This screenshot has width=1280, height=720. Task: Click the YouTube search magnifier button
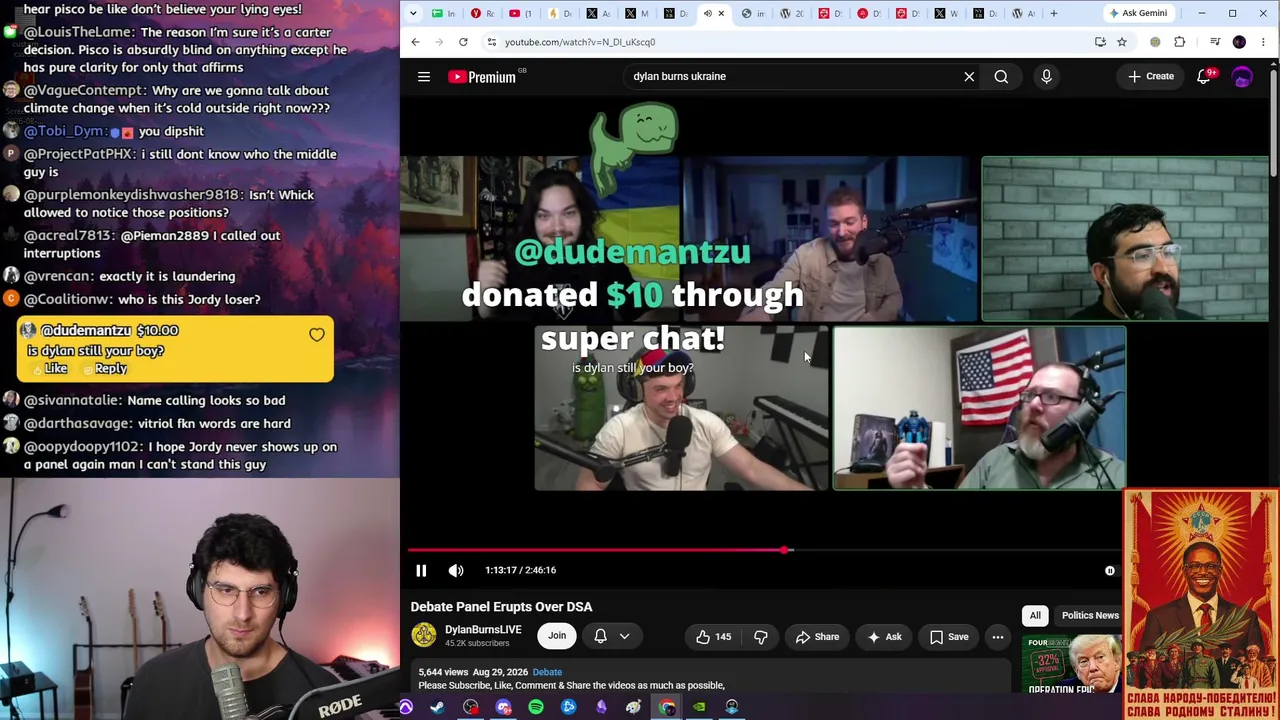[1001, 76]
